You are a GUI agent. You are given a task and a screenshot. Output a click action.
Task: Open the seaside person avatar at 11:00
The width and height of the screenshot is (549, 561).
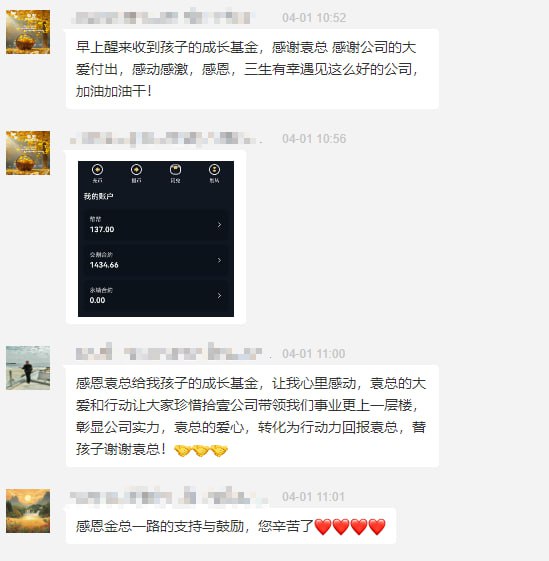(x=28, y=368)
